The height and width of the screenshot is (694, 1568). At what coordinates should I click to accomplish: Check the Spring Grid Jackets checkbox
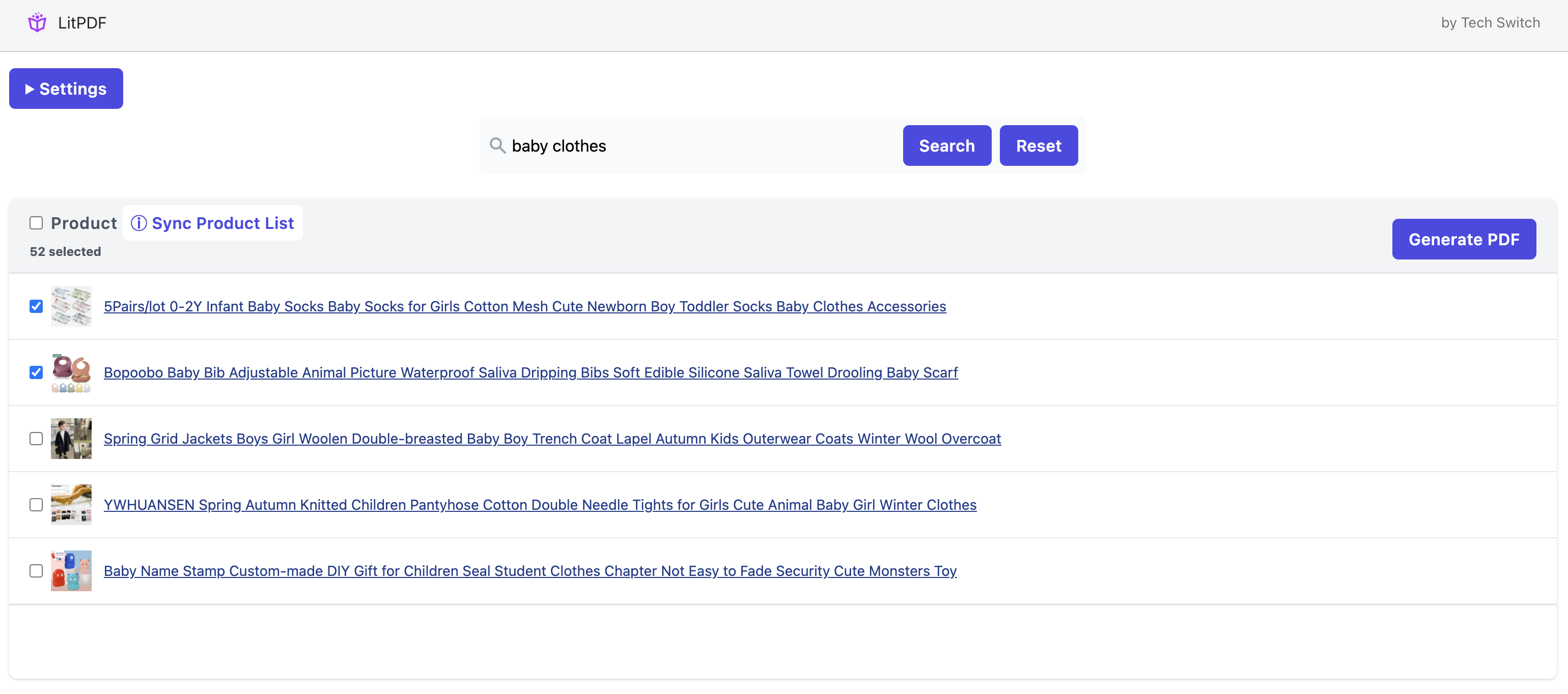click(37, 439)
